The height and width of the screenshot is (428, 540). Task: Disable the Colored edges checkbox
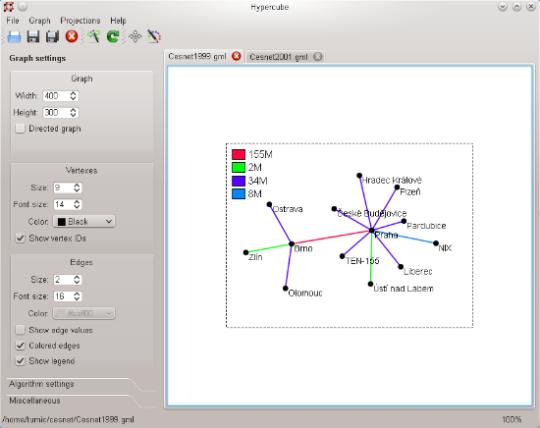point(20,345)
